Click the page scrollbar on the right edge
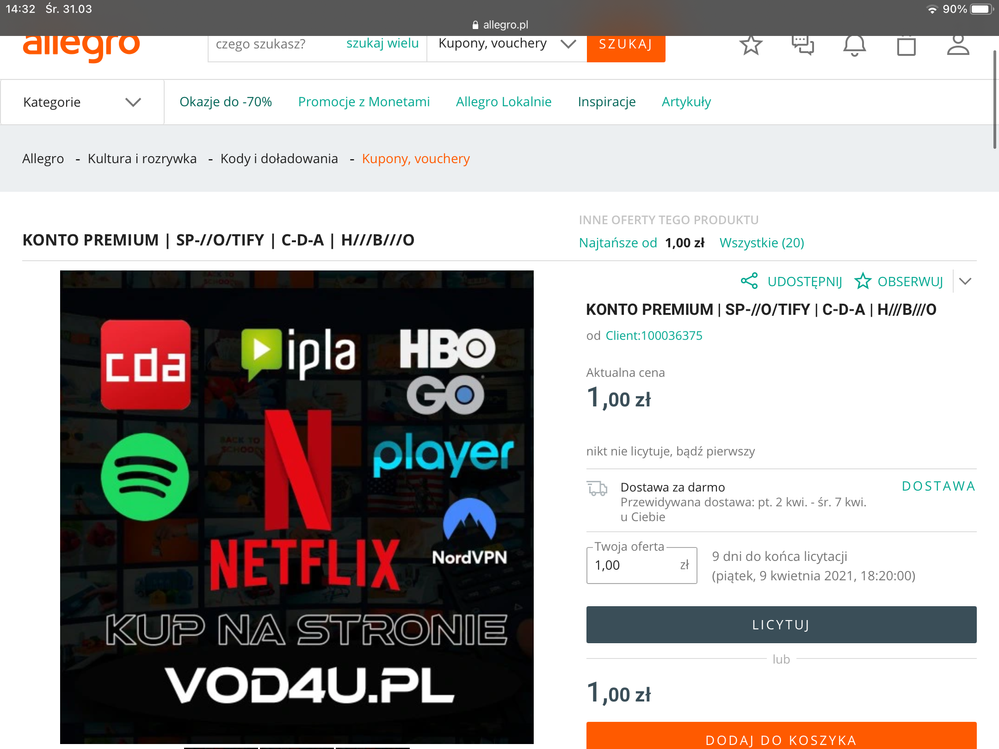The width and height of the screenshot is (999, 749). click(995, 99)
